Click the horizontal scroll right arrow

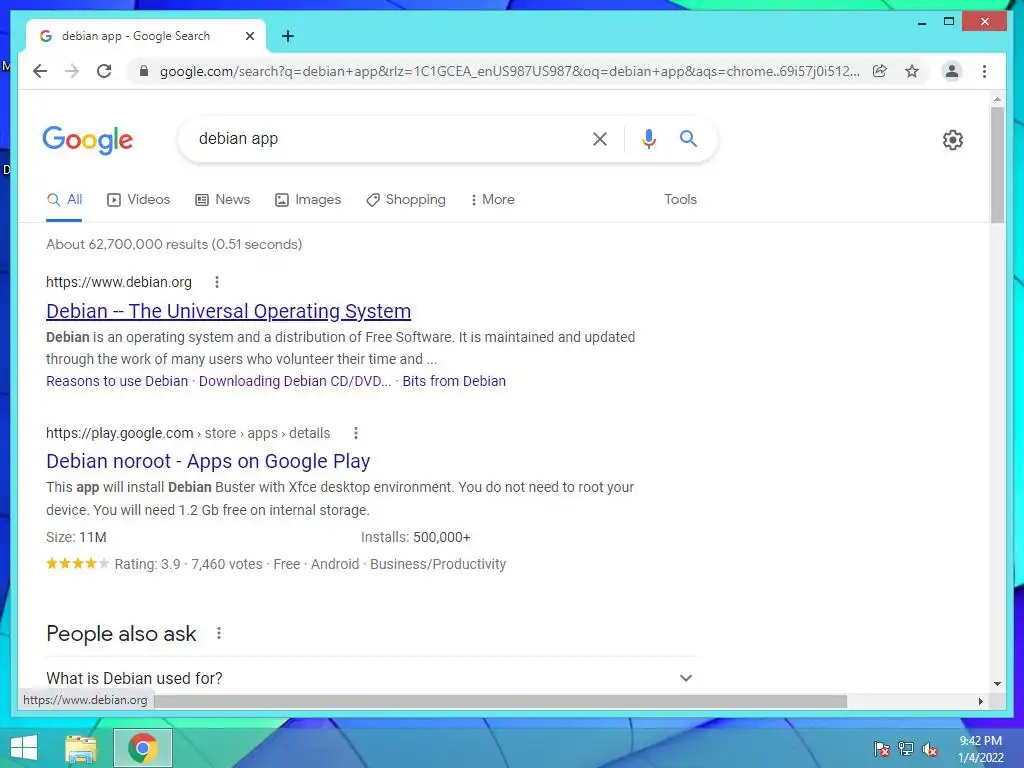tap(980, 701)
